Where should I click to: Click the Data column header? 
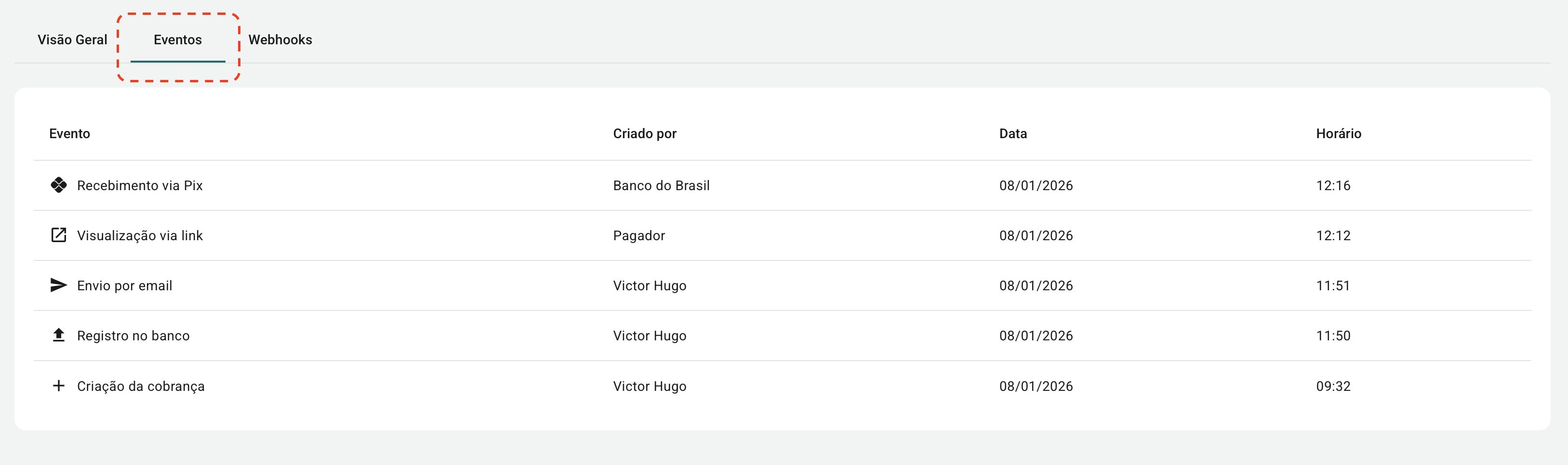pyautogui.click(x=1013, y=134)
